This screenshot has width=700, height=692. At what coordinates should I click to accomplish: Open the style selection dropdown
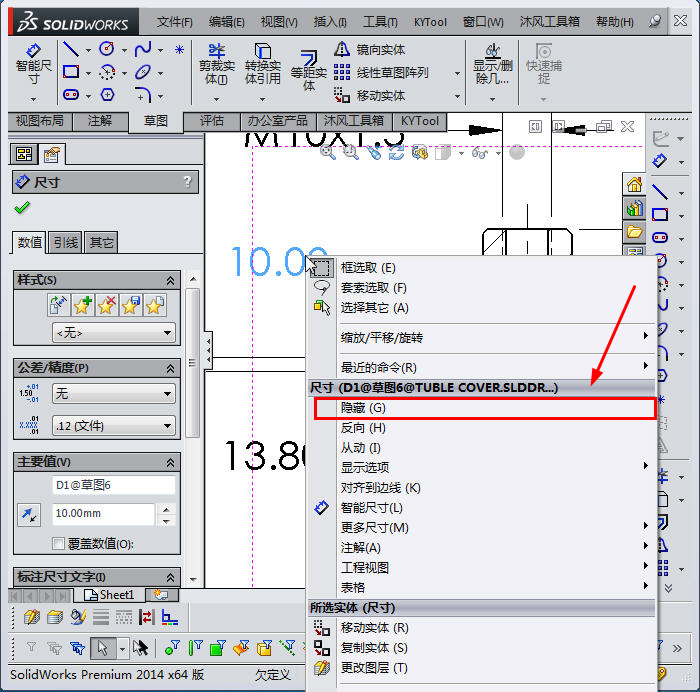pos(114,333)
